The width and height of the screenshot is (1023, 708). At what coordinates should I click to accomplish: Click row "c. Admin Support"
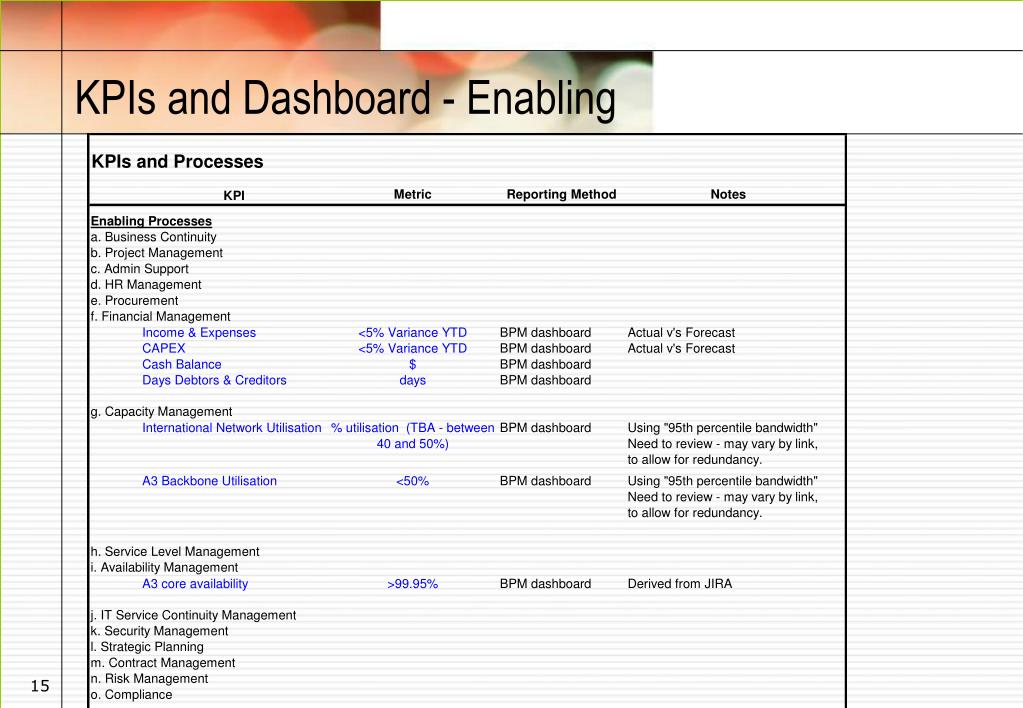[140, 269]
